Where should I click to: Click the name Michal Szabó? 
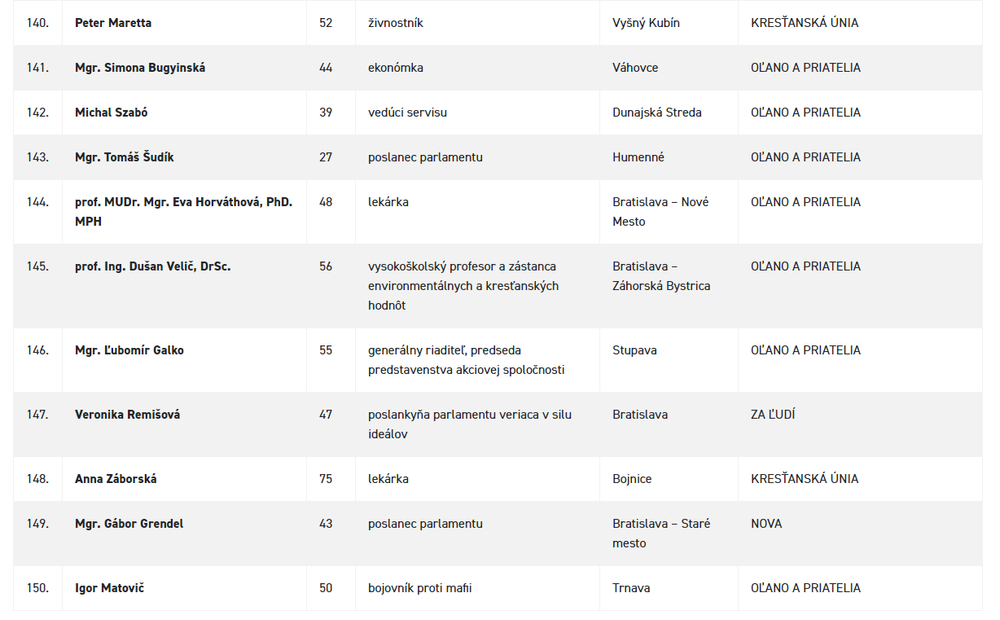(111, 113)
